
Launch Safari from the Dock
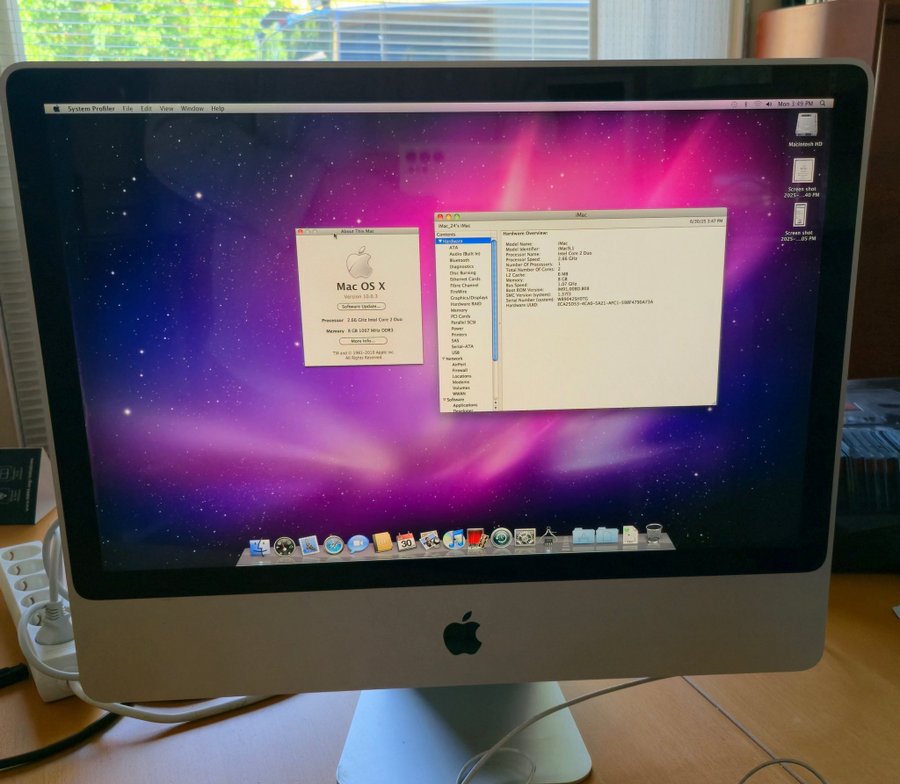coord(333,544)
